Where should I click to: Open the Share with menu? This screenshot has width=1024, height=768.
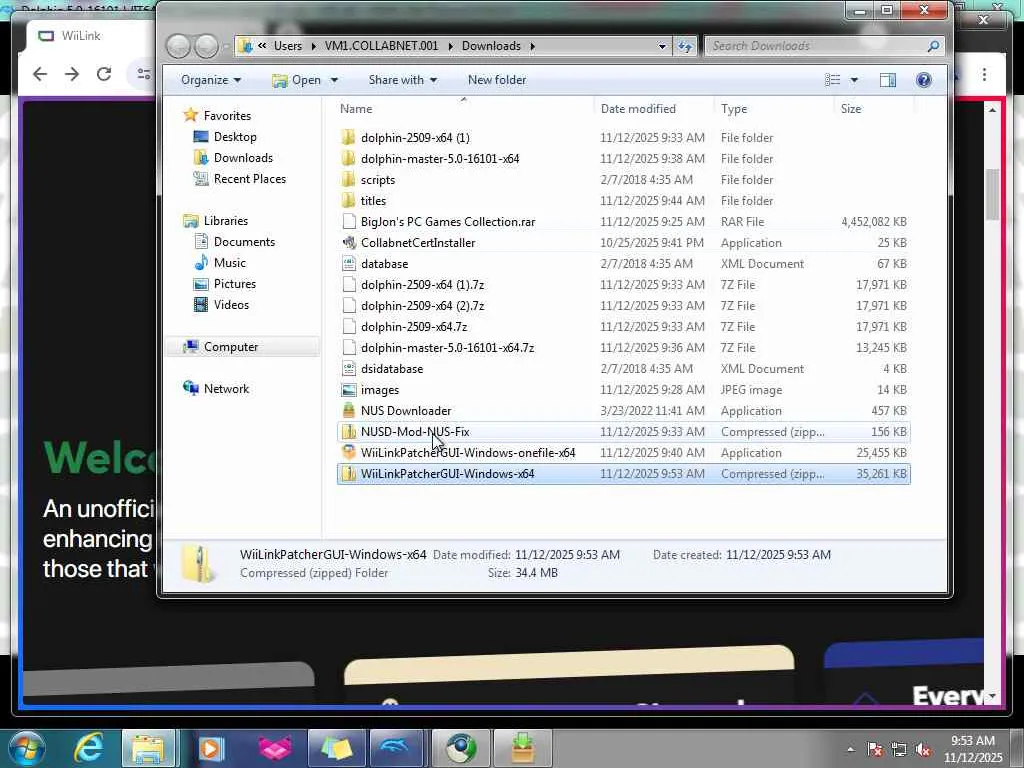(x=402, y=80)
